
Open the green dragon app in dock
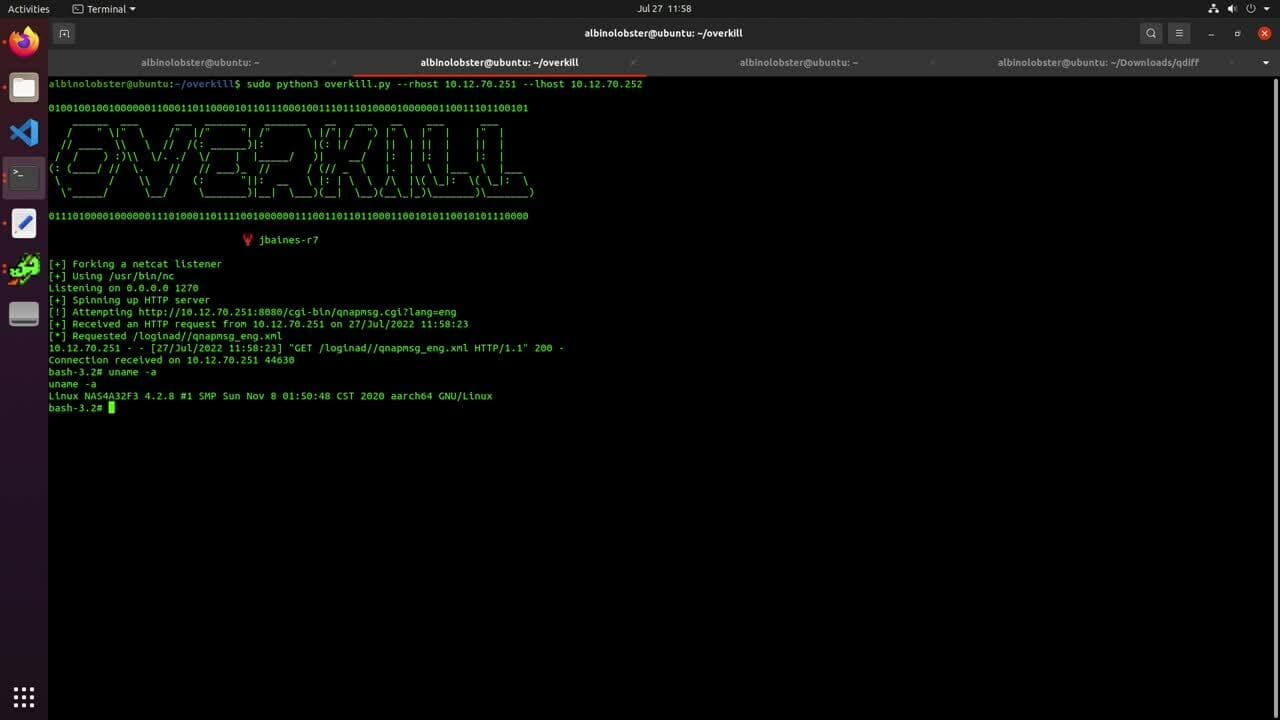[24, 268]
